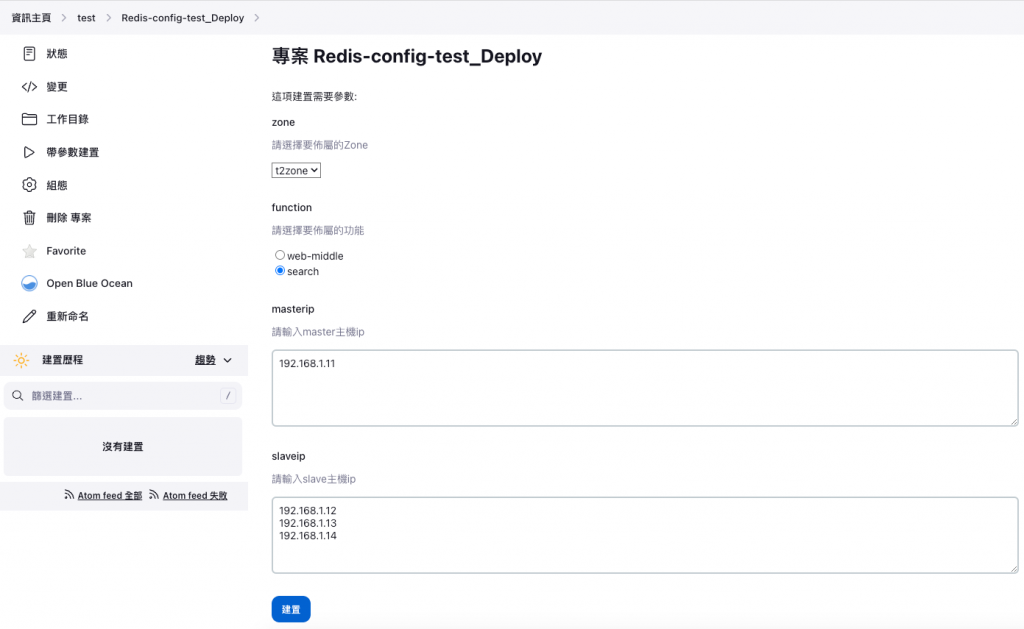Expand the 趨勢 chevron in build history
Viewport: 1024px width, 629px height.
(x=227, y=360)
